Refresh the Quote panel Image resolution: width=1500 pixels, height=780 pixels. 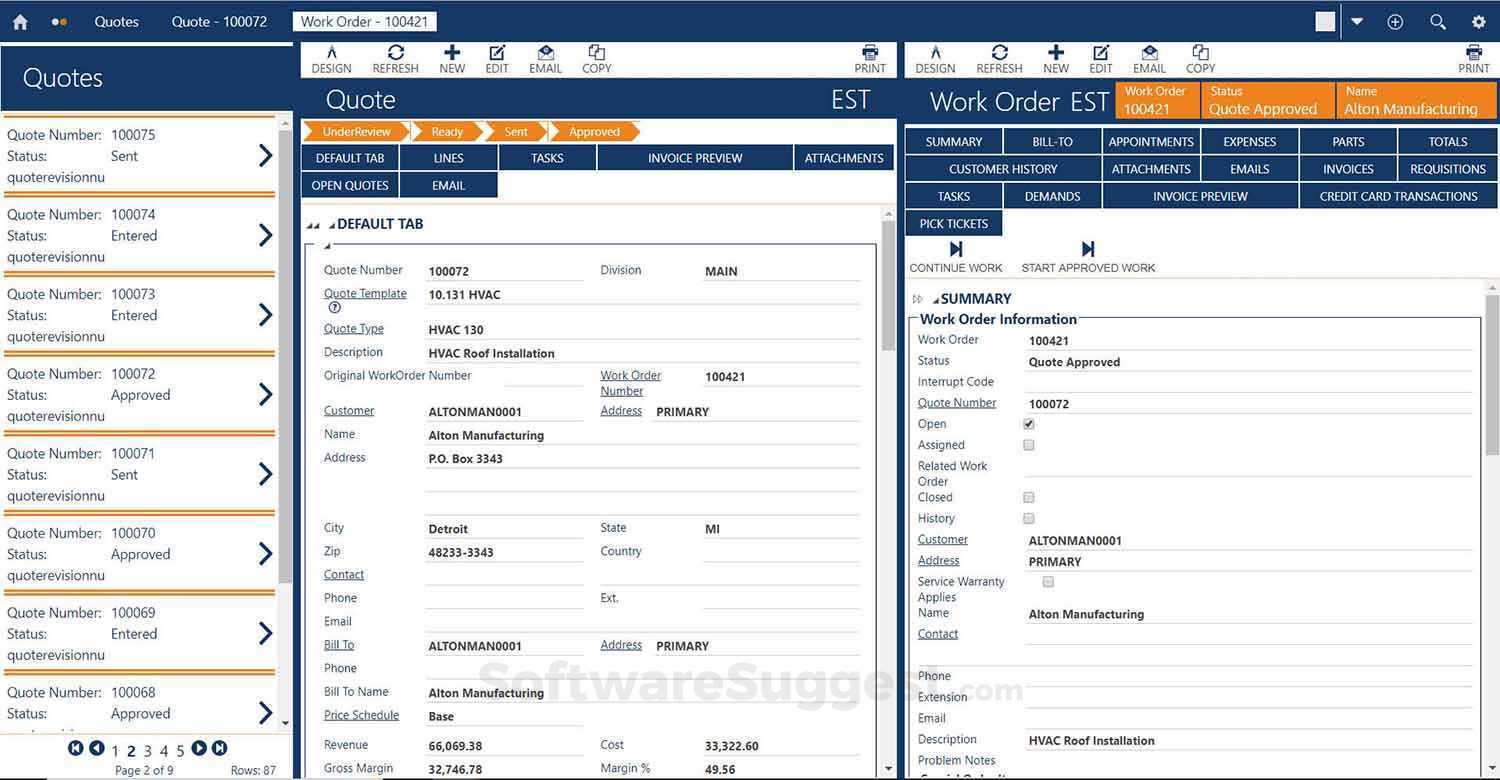(x=395, y=57)
